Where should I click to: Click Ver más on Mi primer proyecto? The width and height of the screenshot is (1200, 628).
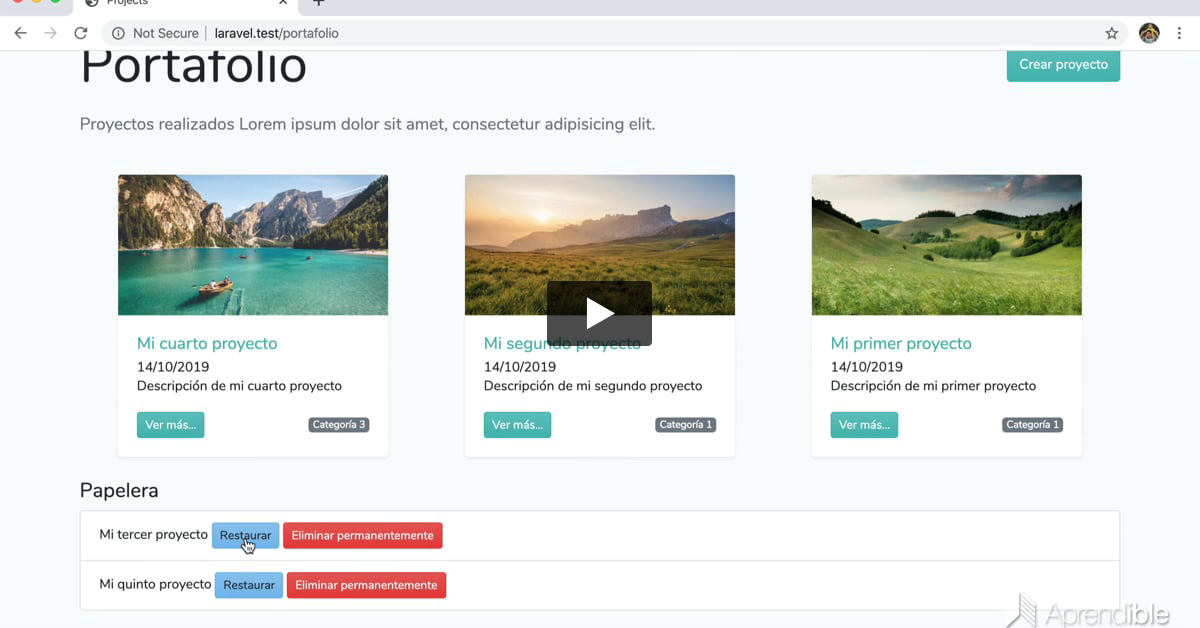[864, 425]
